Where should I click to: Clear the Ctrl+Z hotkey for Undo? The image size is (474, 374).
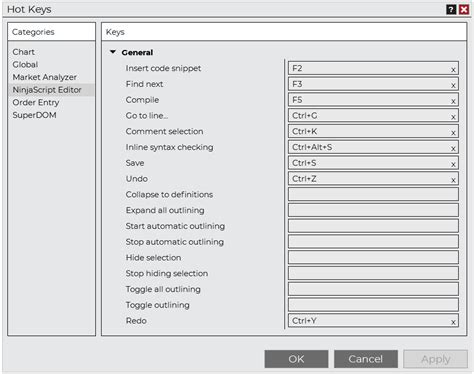453,180
